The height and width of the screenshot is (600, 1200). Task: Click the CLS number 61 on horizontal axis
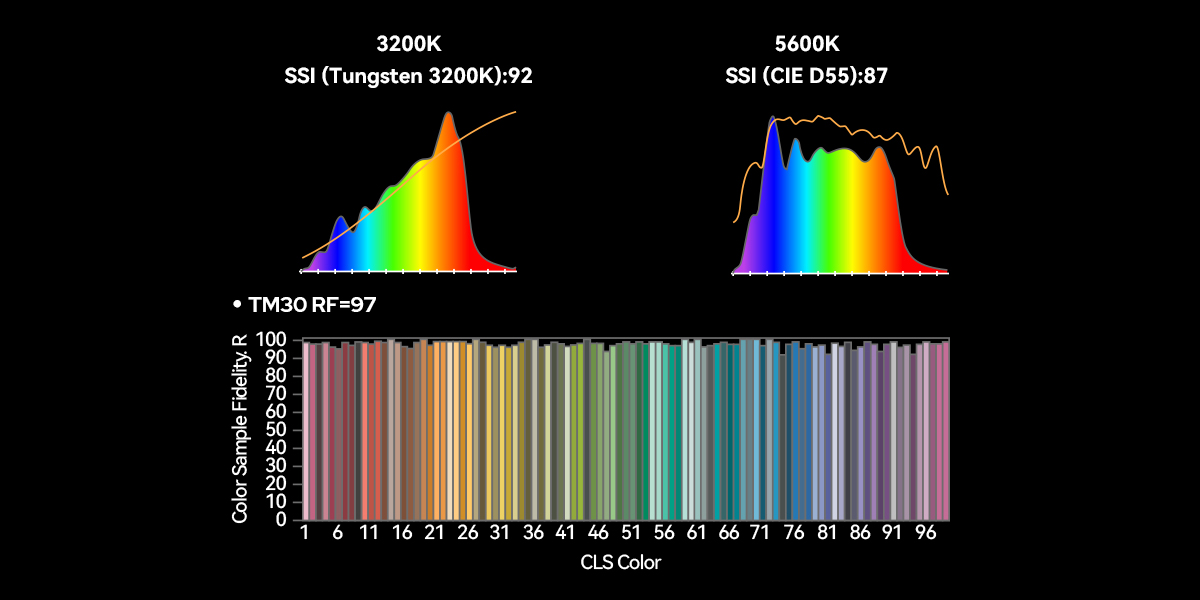pos(696,534)
